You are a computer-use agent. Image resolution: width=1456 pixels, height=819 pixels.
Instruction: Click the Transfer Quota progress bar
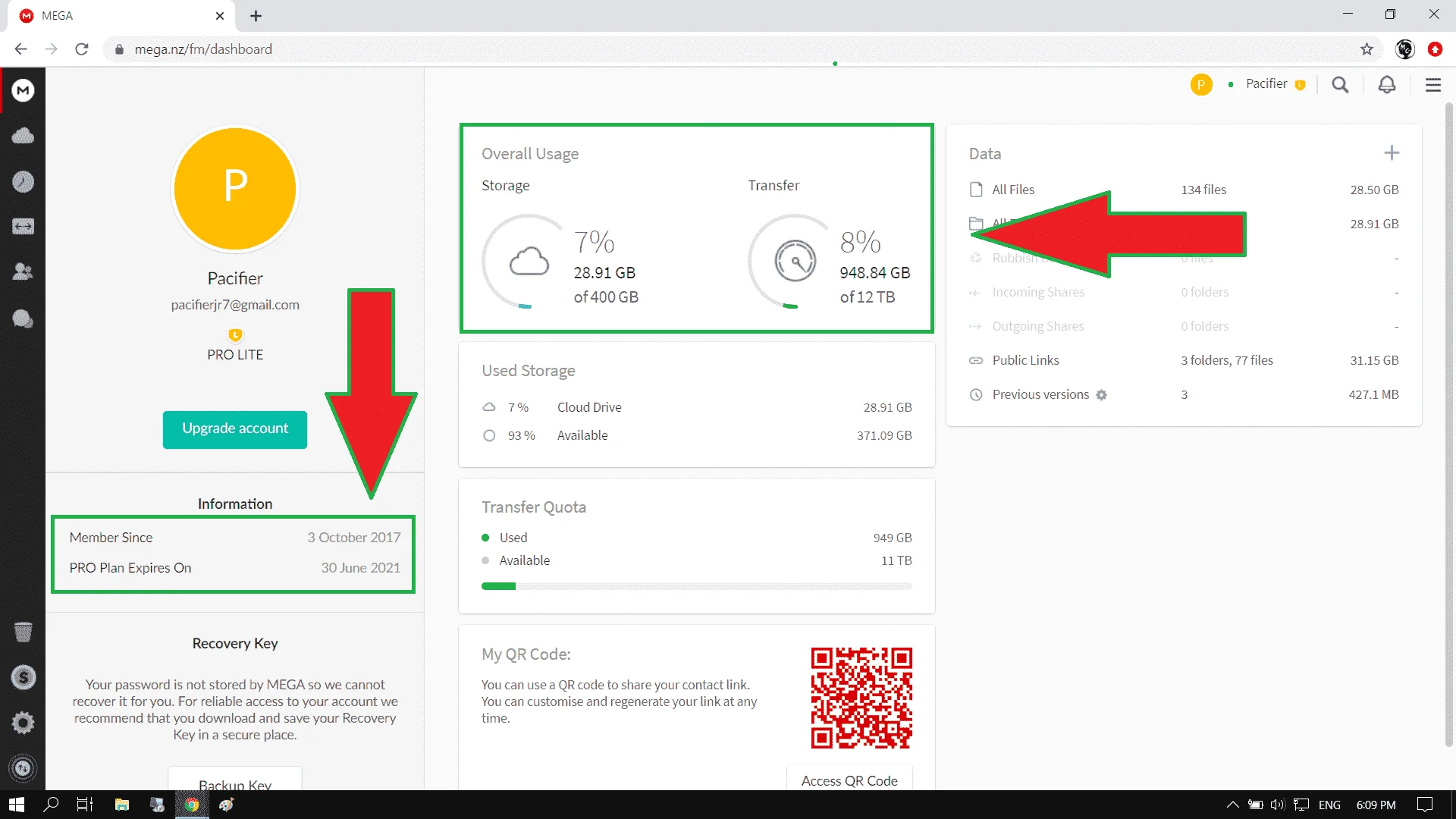(x=696, y=586)
